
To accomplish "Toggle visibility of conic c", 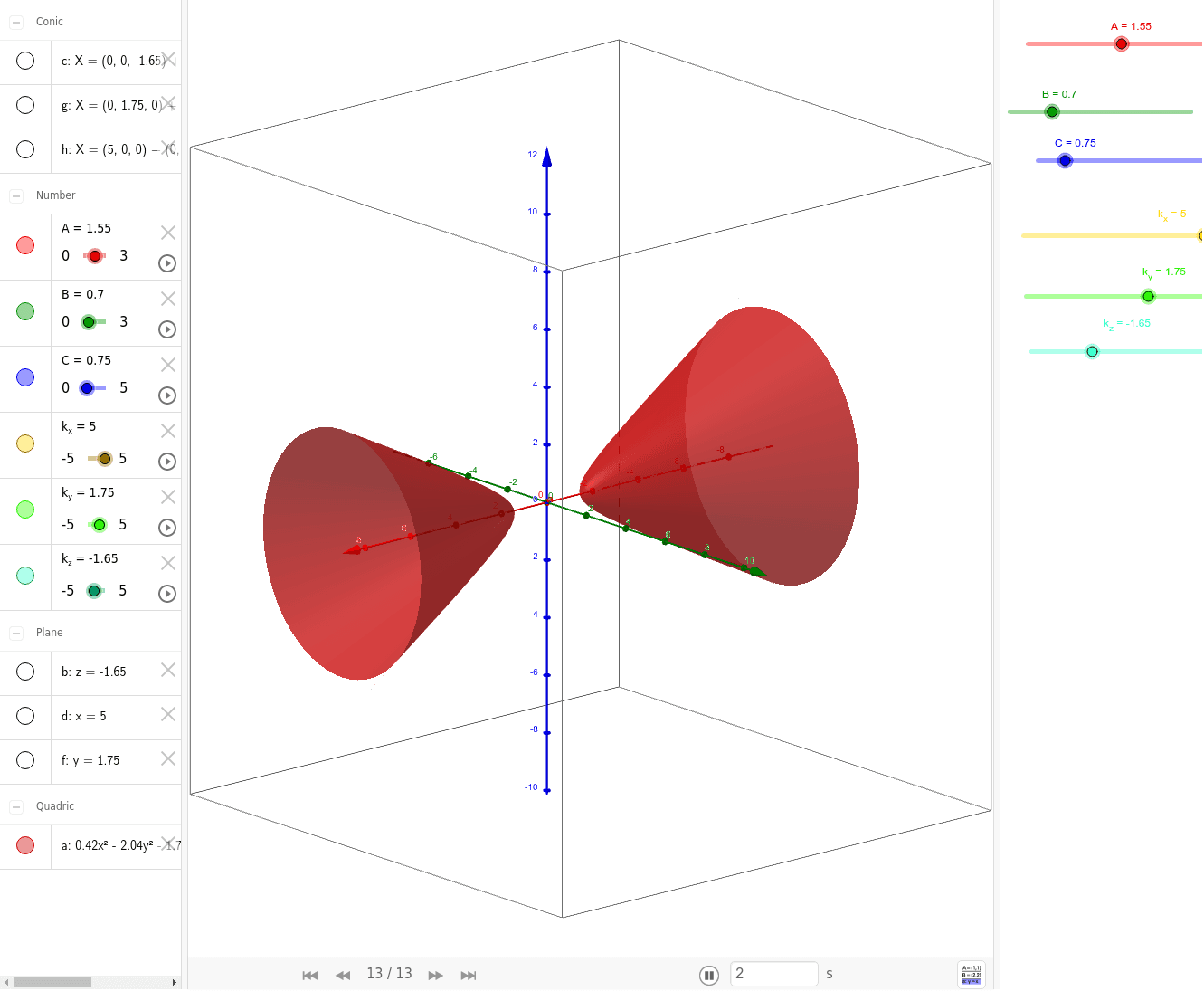I will pyautogui.click(x=25, y=61).
